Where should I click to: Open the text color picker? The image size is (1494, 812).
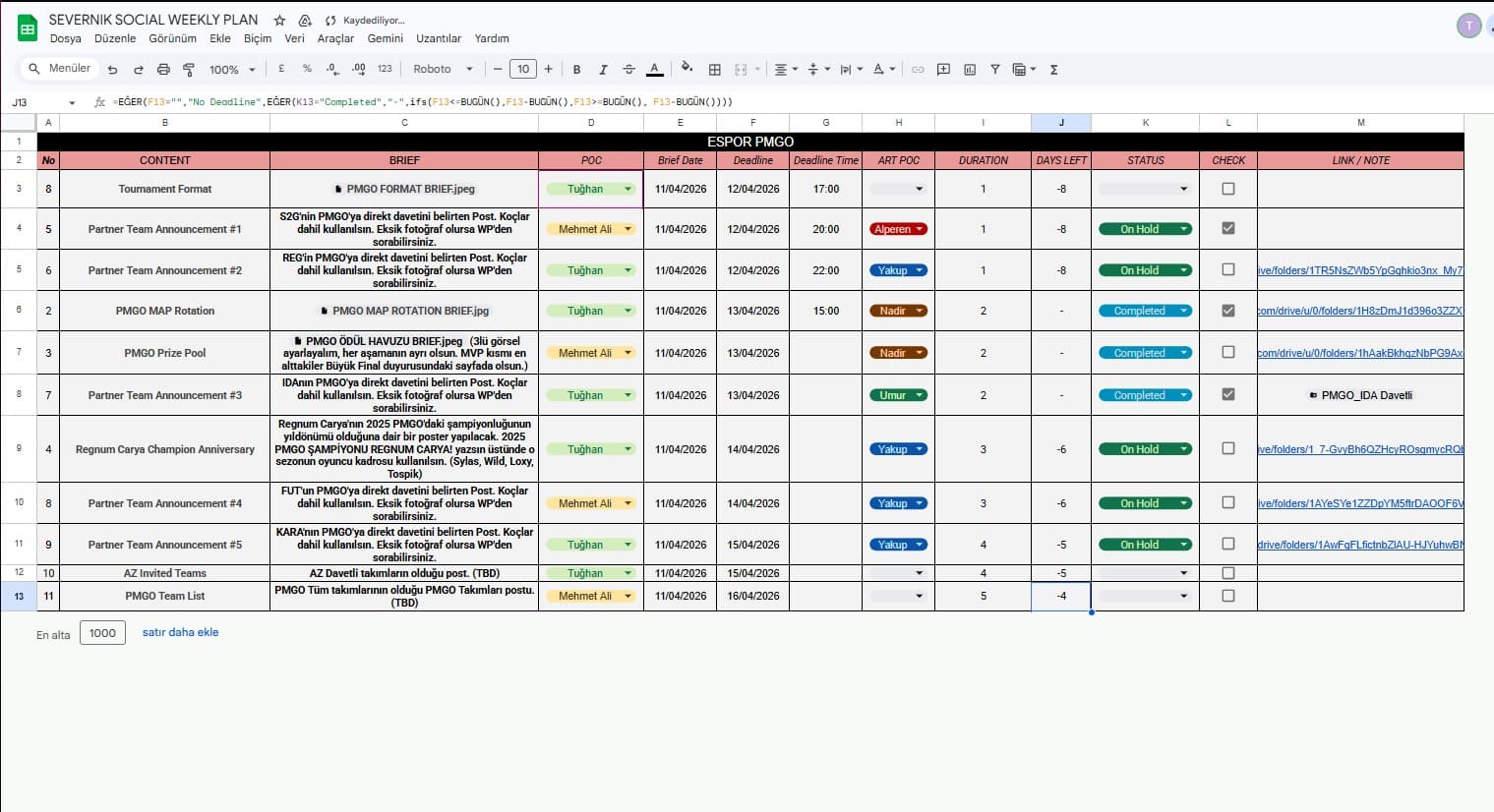click(654, 70)
